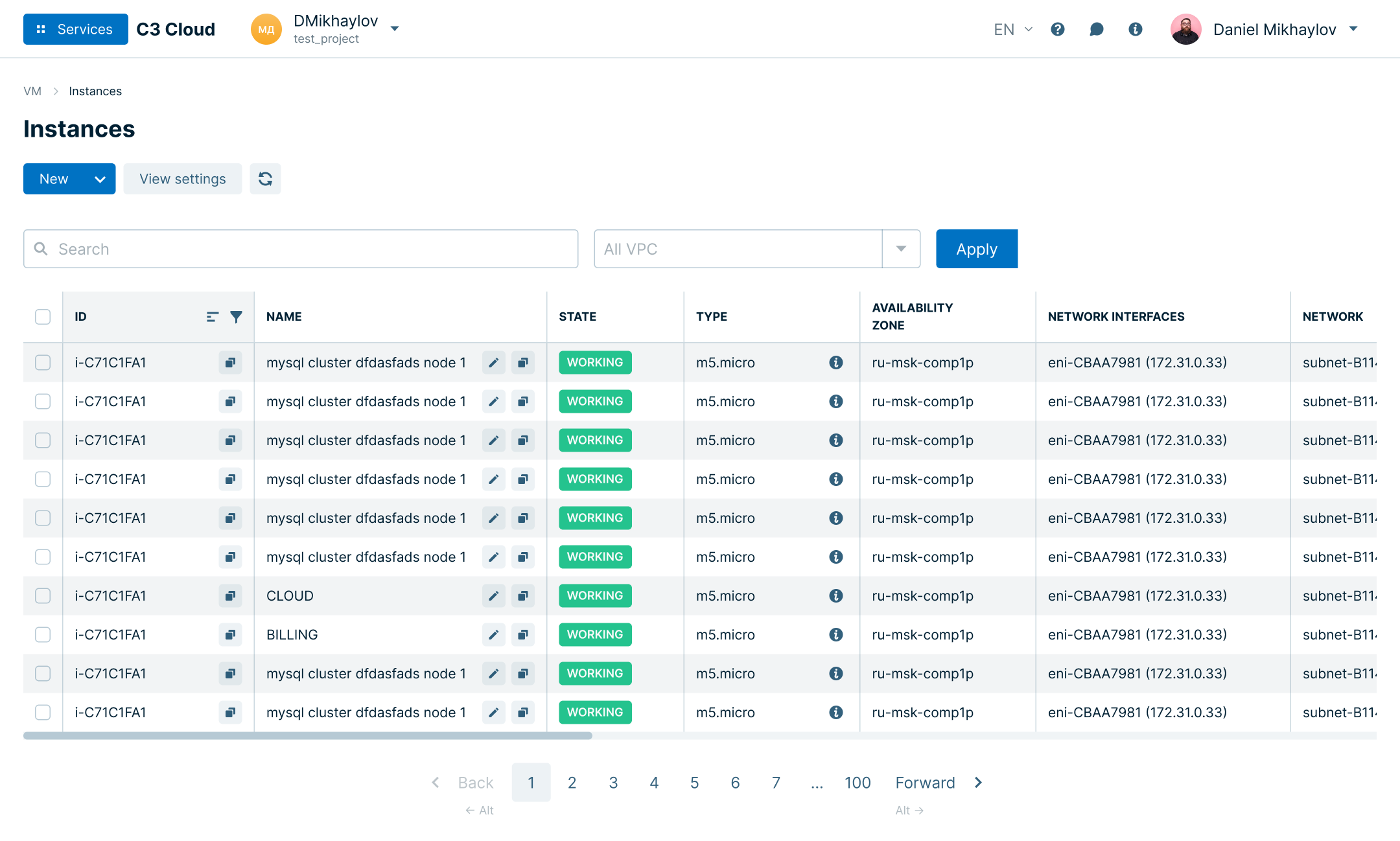Select all instances with header checkbox

point(43,317)
